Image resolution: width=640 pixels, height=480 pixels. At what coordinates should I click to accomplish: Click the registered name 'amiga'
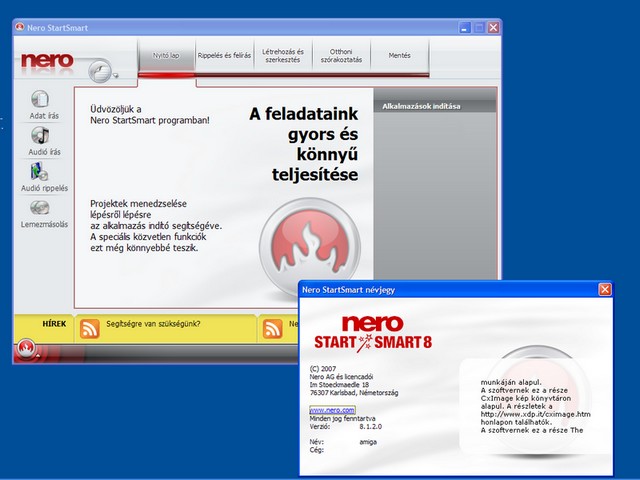(x=368, y=442)
